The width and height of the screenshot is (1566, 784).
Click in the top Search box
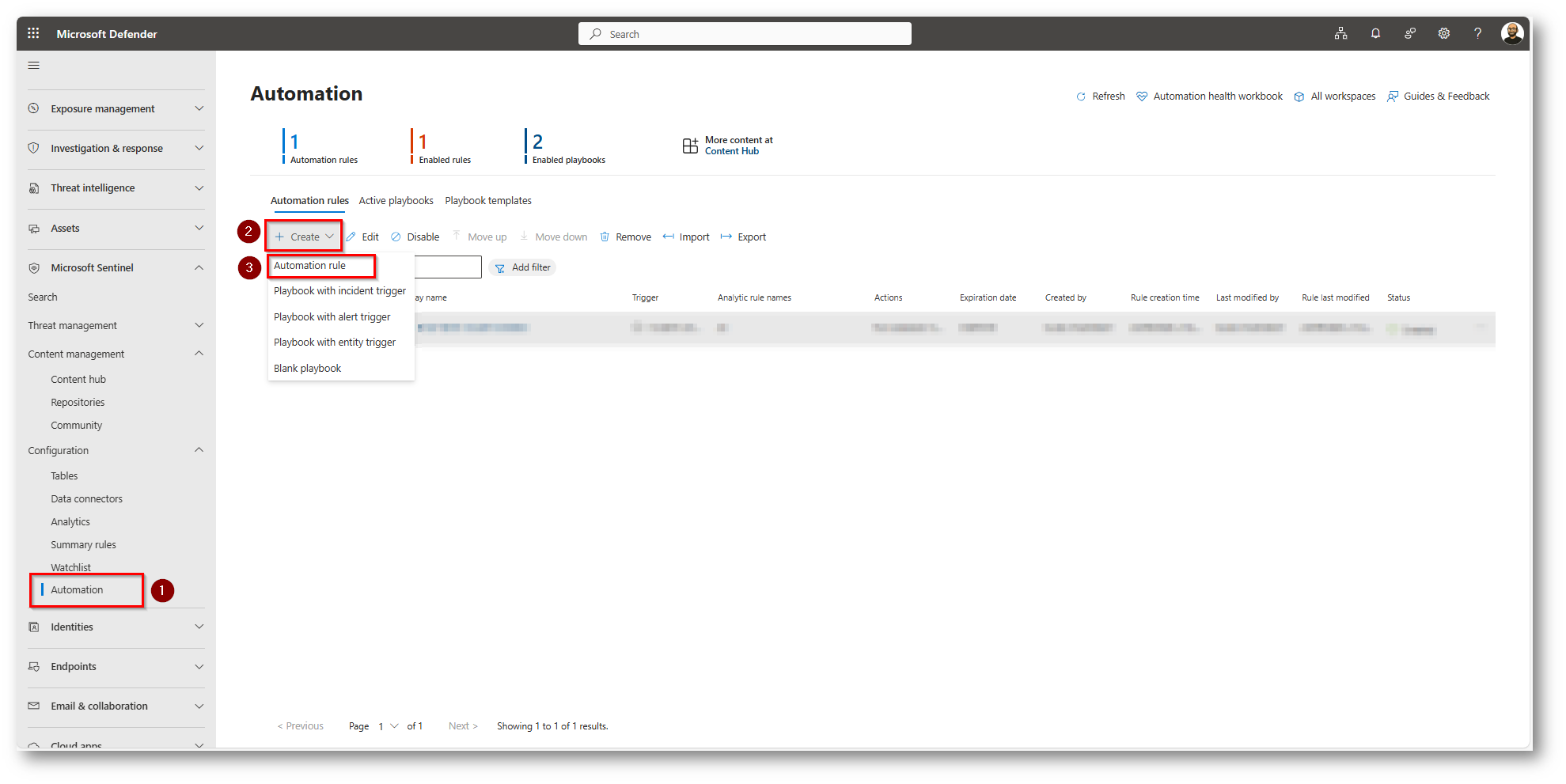(x=745, y=34)
